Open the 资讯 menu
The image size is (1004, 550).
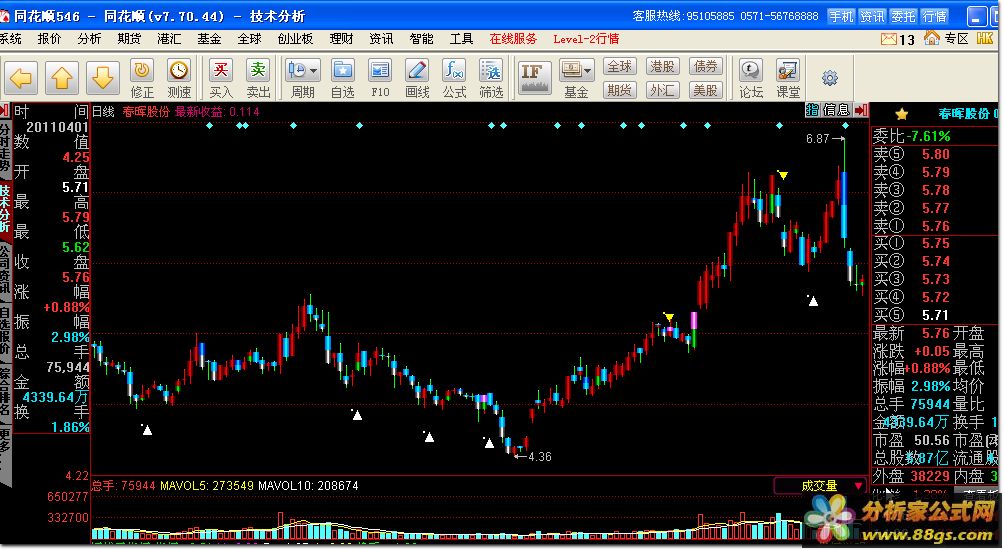tap(381, 39)
